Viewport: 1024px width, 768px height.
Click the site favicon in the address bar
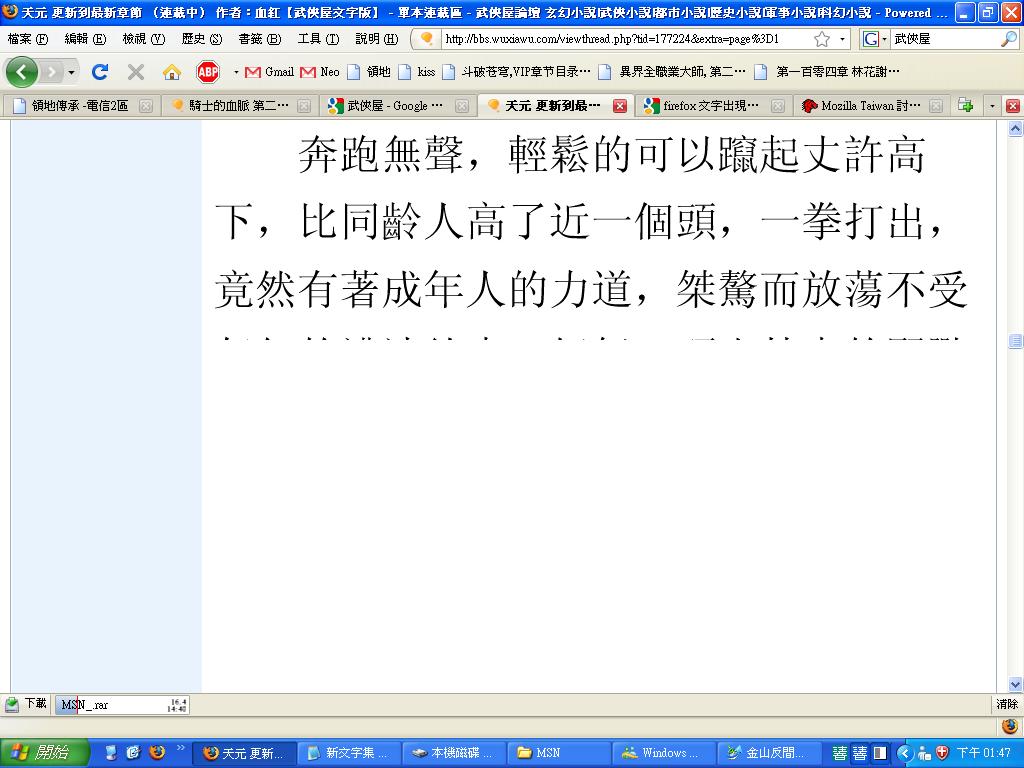(426, 39)
